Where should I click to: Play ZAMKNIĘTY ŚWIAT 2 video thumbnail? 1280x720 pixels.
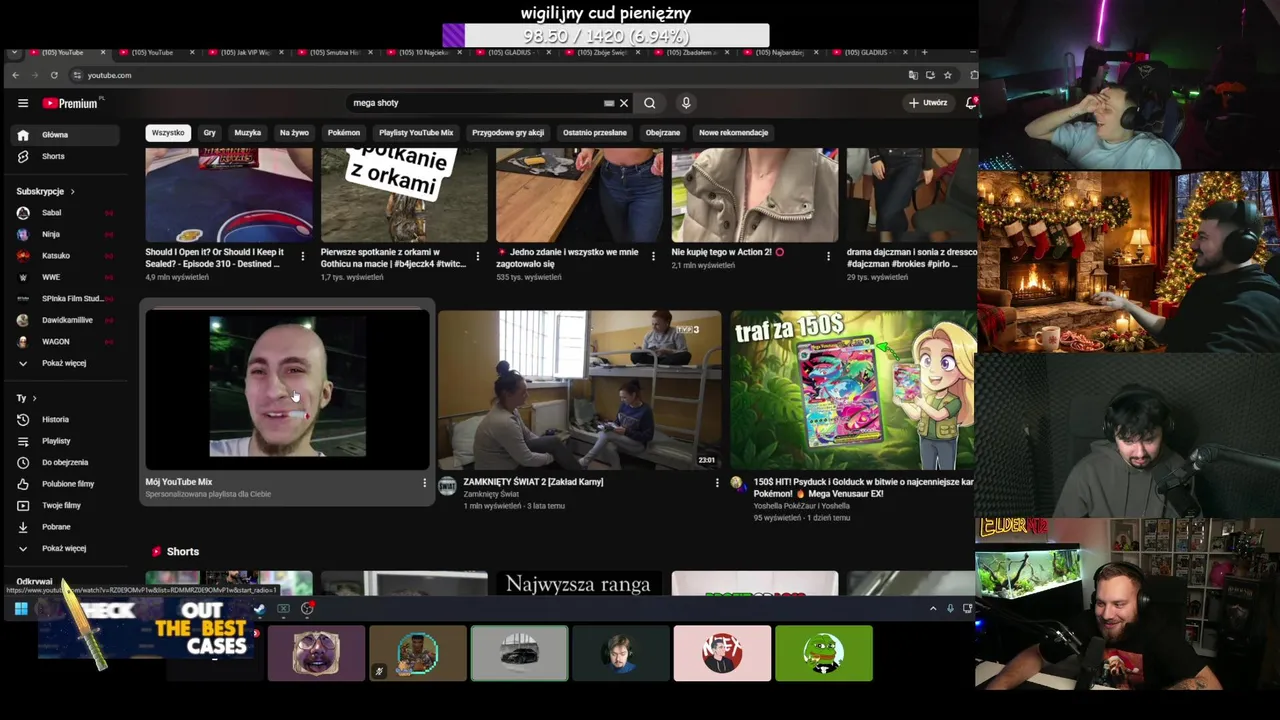579,389
